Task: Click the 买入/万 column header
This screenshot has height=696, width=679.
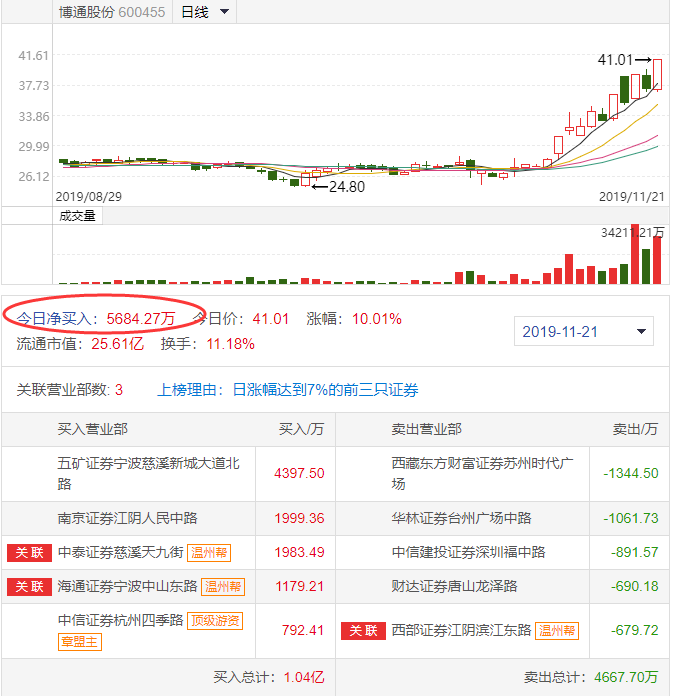Action: coord(301,429)
